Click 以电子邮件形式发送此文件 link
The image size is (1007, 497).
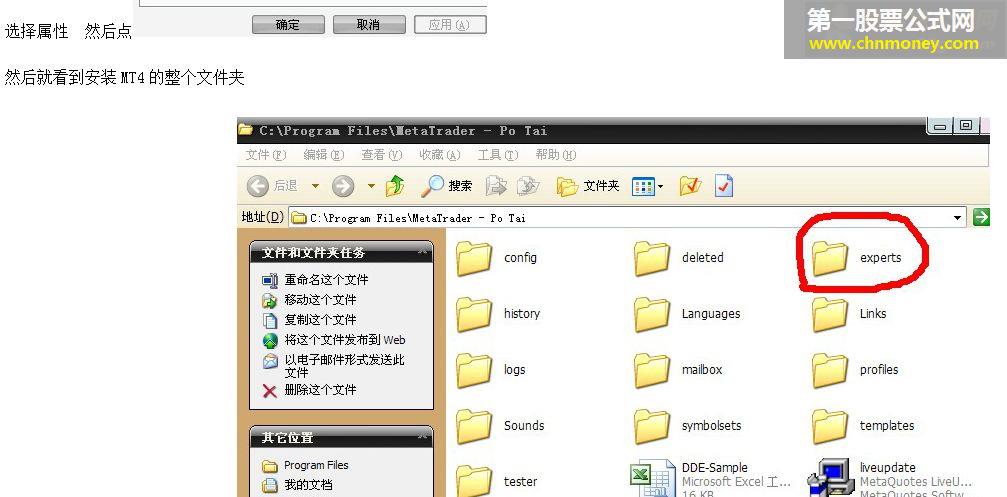point(344,366)
